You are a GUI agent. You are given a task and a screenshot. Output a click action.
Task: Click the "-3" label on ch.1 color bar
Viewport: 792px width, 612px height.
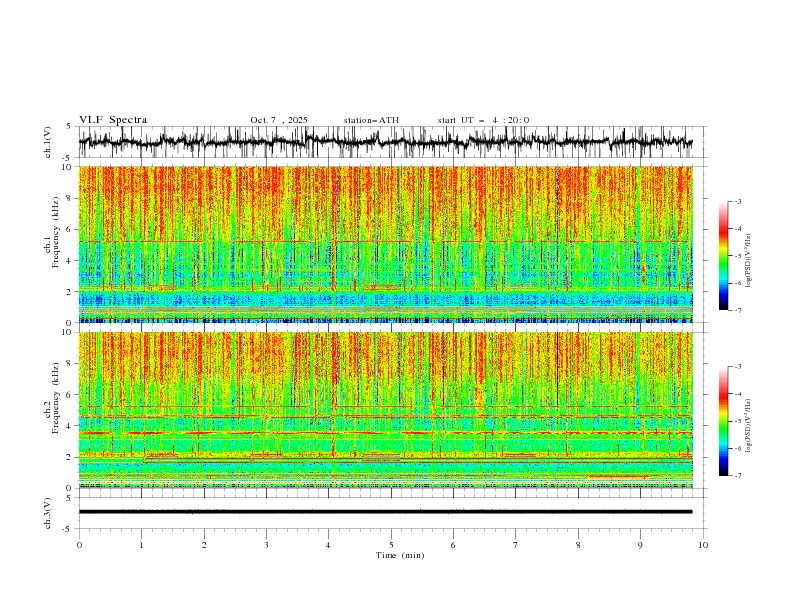[738, 201]
